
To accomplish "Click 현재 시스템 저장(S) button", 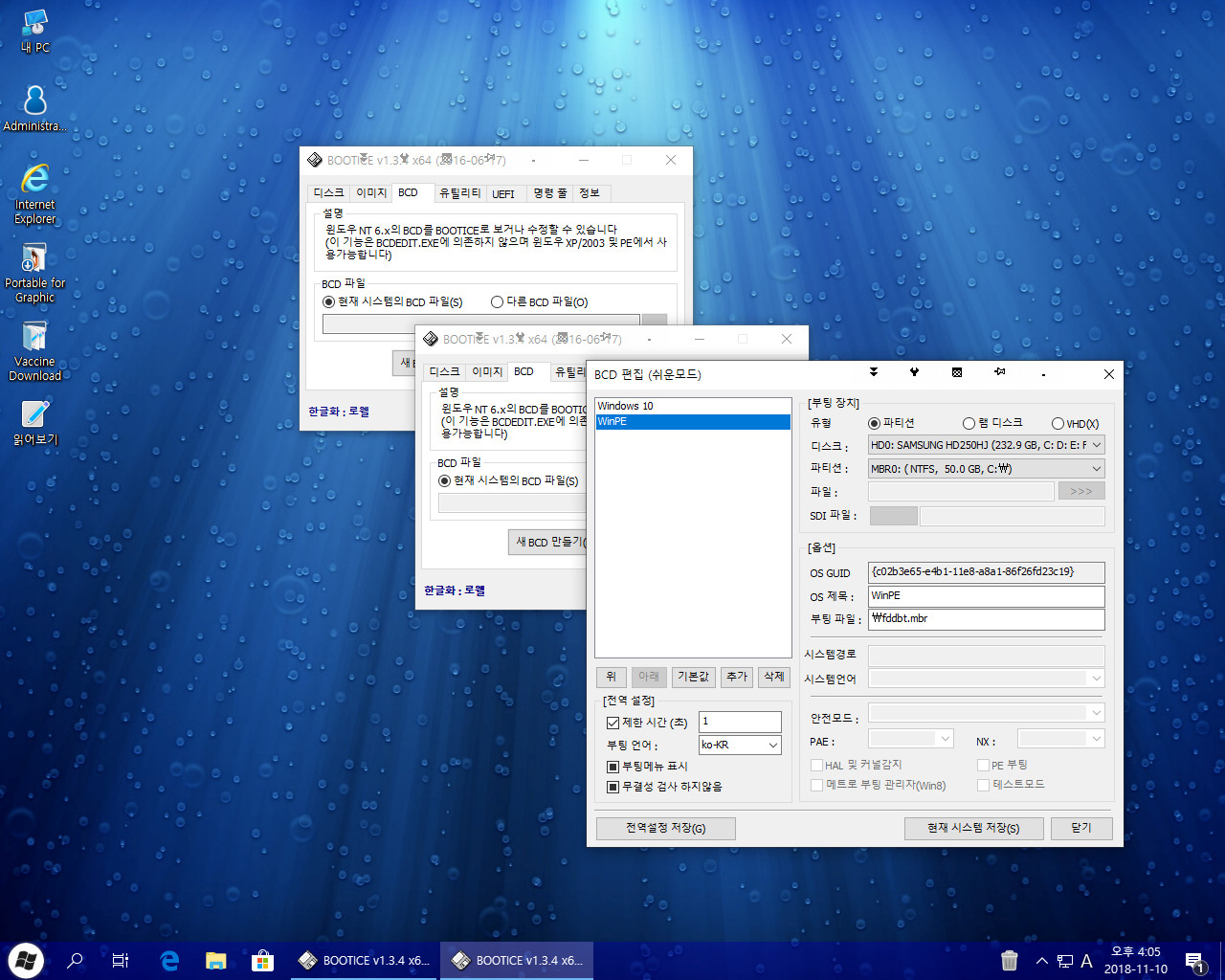I will tap(973, 828).
